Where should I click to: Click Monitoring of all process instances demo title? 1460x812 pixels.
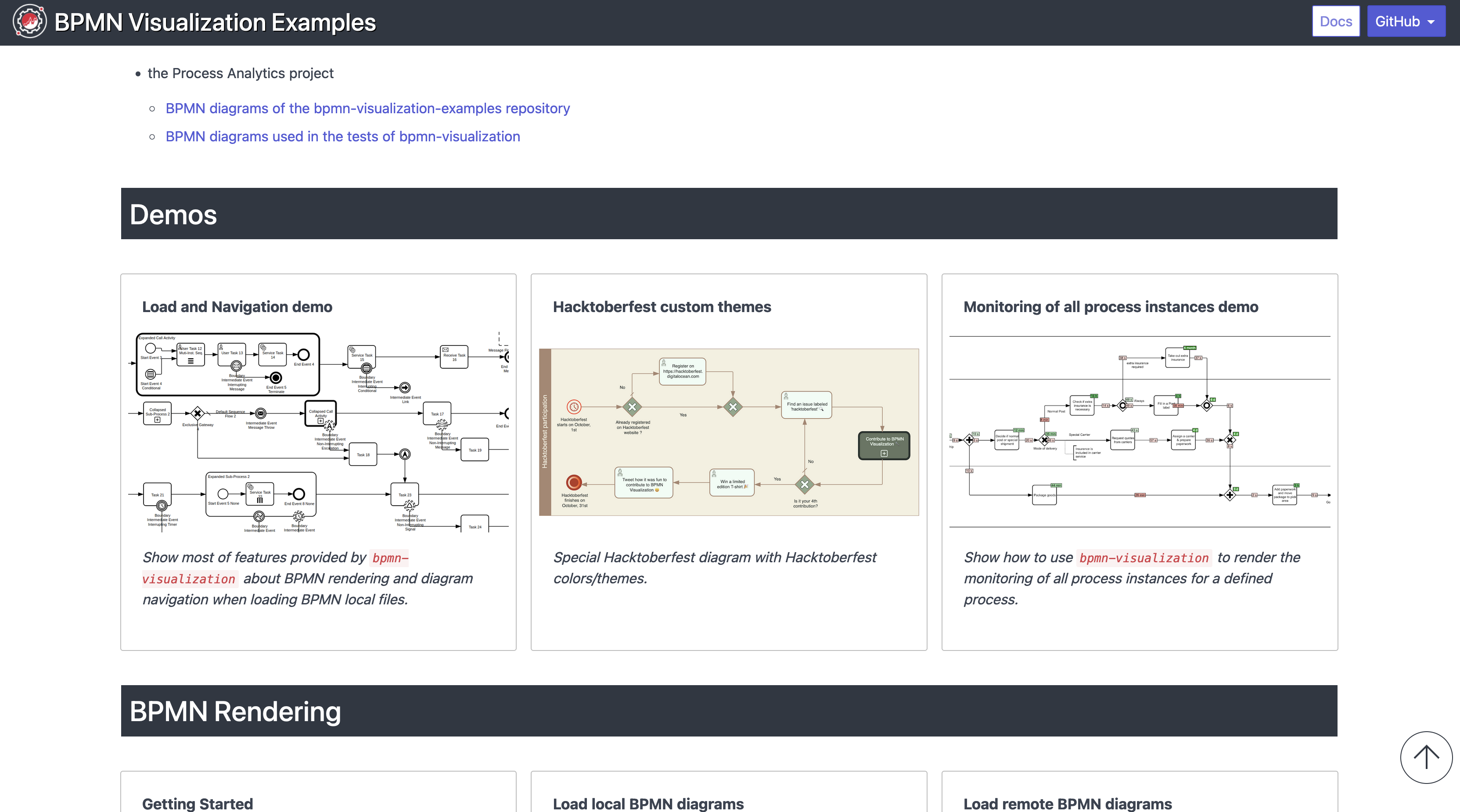(x=1110, y=306)
